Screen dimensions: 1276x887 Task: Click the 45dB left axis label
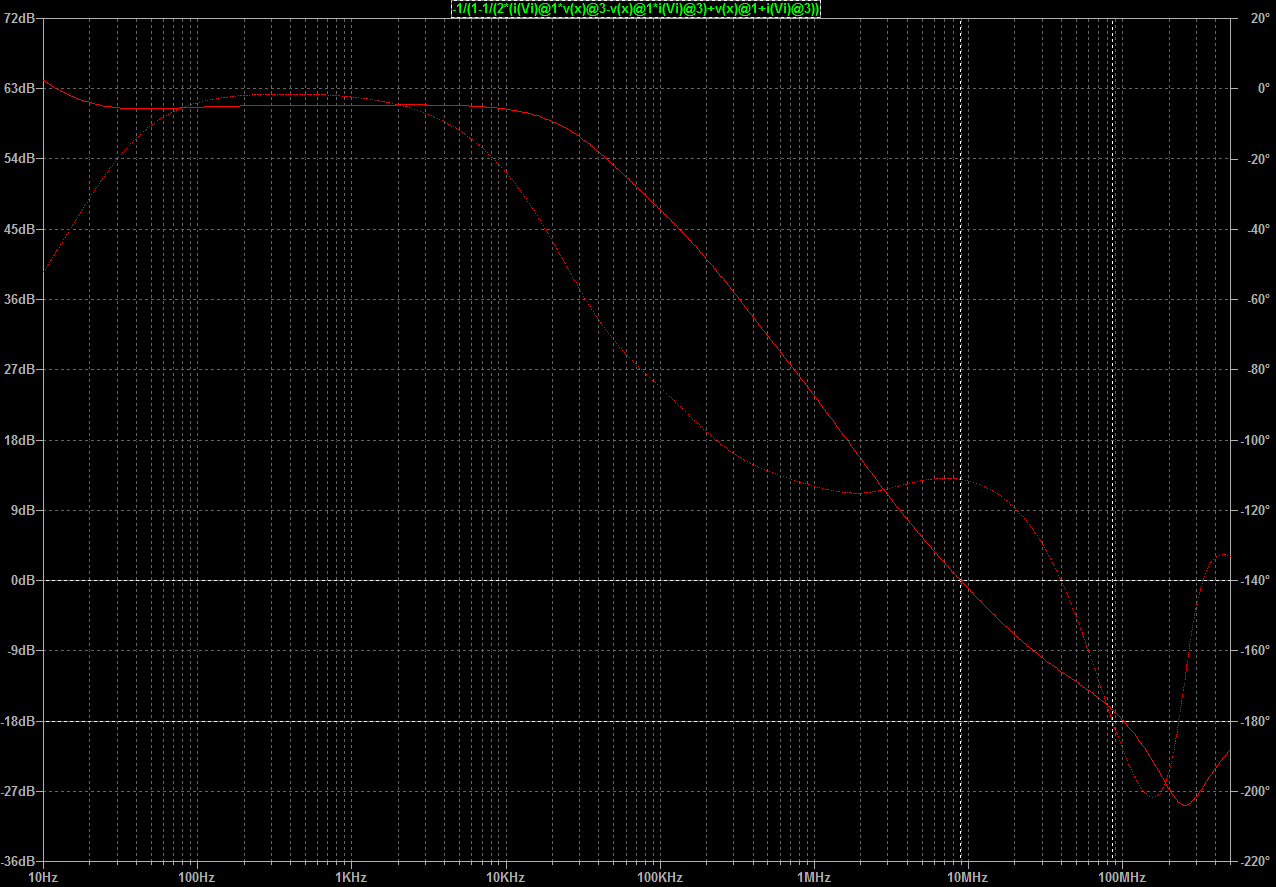(19, 229)
